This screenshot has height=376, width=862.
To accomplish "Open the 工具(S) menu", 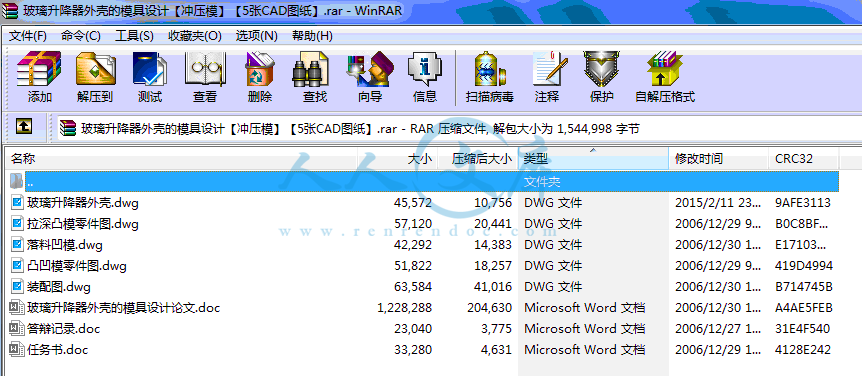I will pos(134,36).
